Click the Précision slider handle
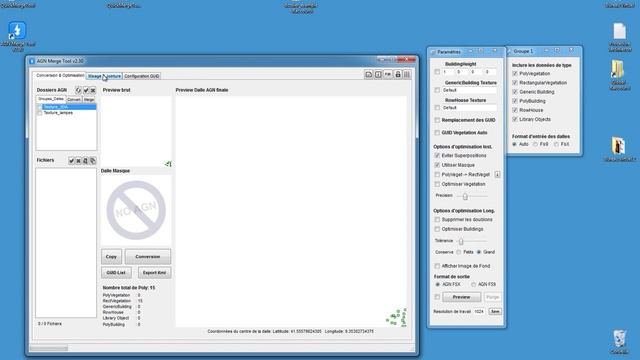This screenshot has width=640, height=360. 465,197
